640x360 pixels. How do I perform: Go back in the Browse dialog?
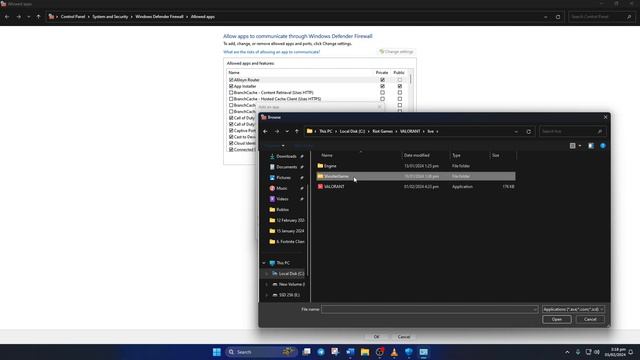pyautogui.click(x=265, y=131)
